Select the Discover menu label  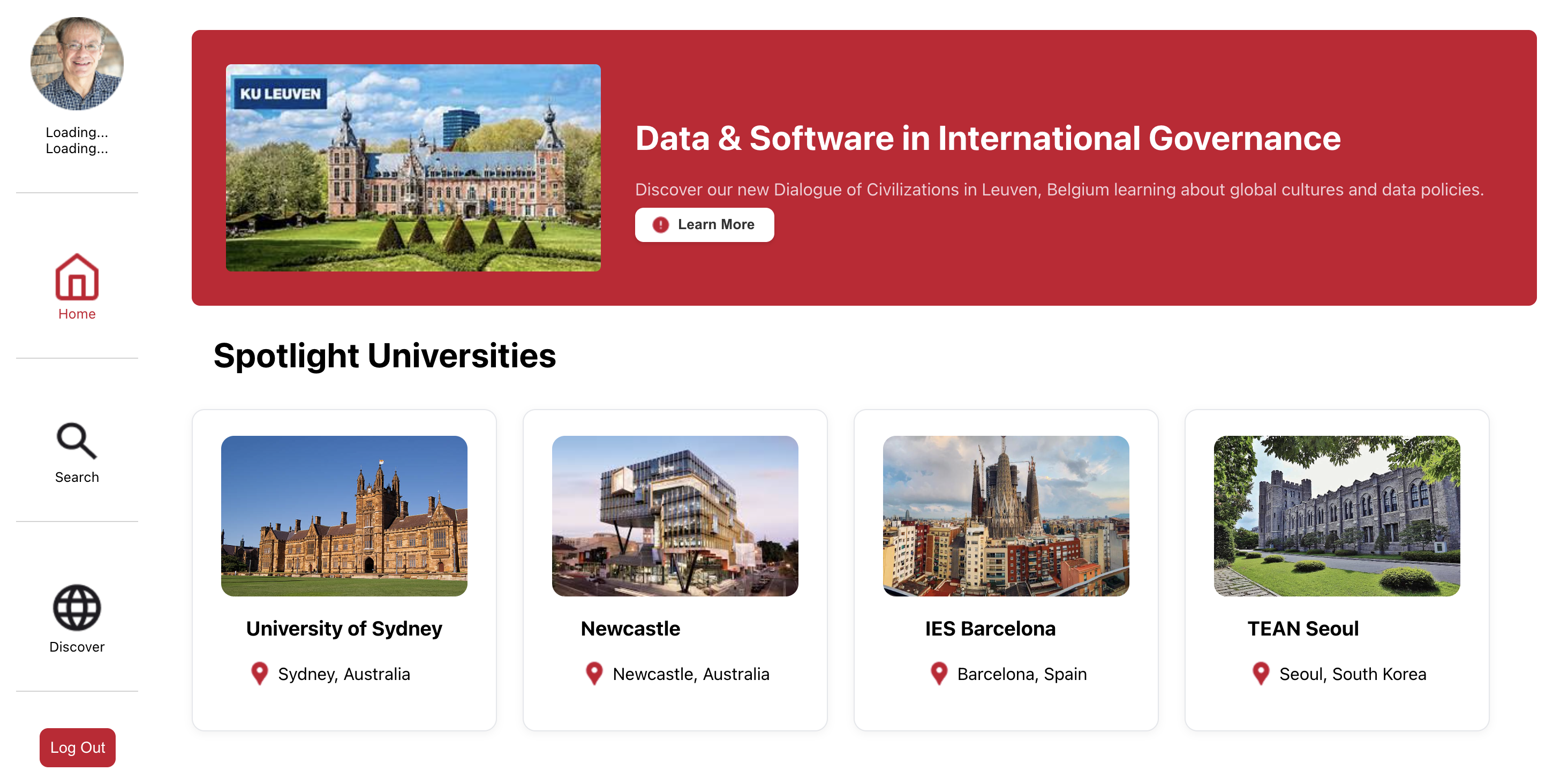[x=77, y=647]
